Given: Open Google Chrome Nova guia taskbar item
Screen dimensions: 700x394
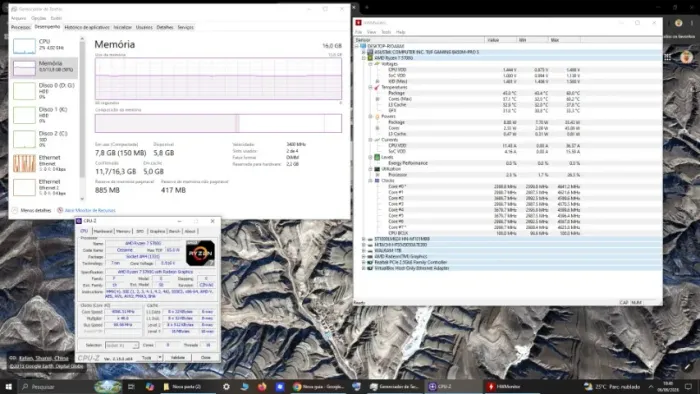Looking at the screenshot, I should [319, 386].
